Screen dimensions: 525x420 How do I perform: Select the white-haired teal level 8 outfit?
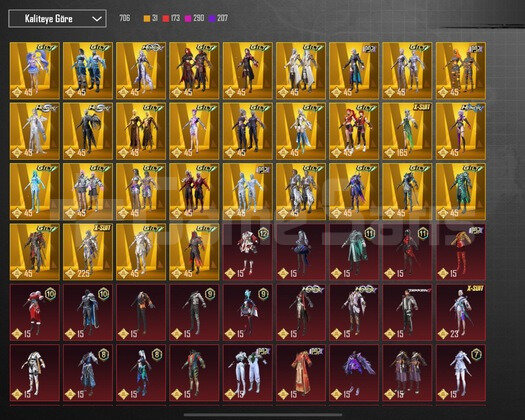(x=141, y=373)
